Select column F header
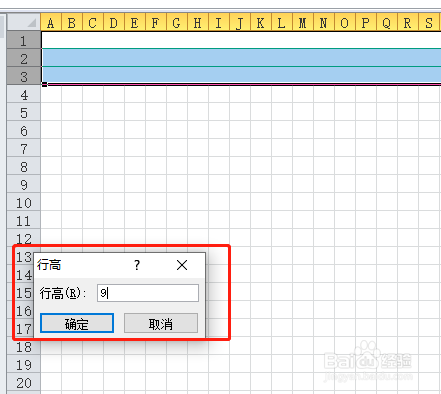The width and height of the screenshot is (441, 394). [x=156, y=23]
